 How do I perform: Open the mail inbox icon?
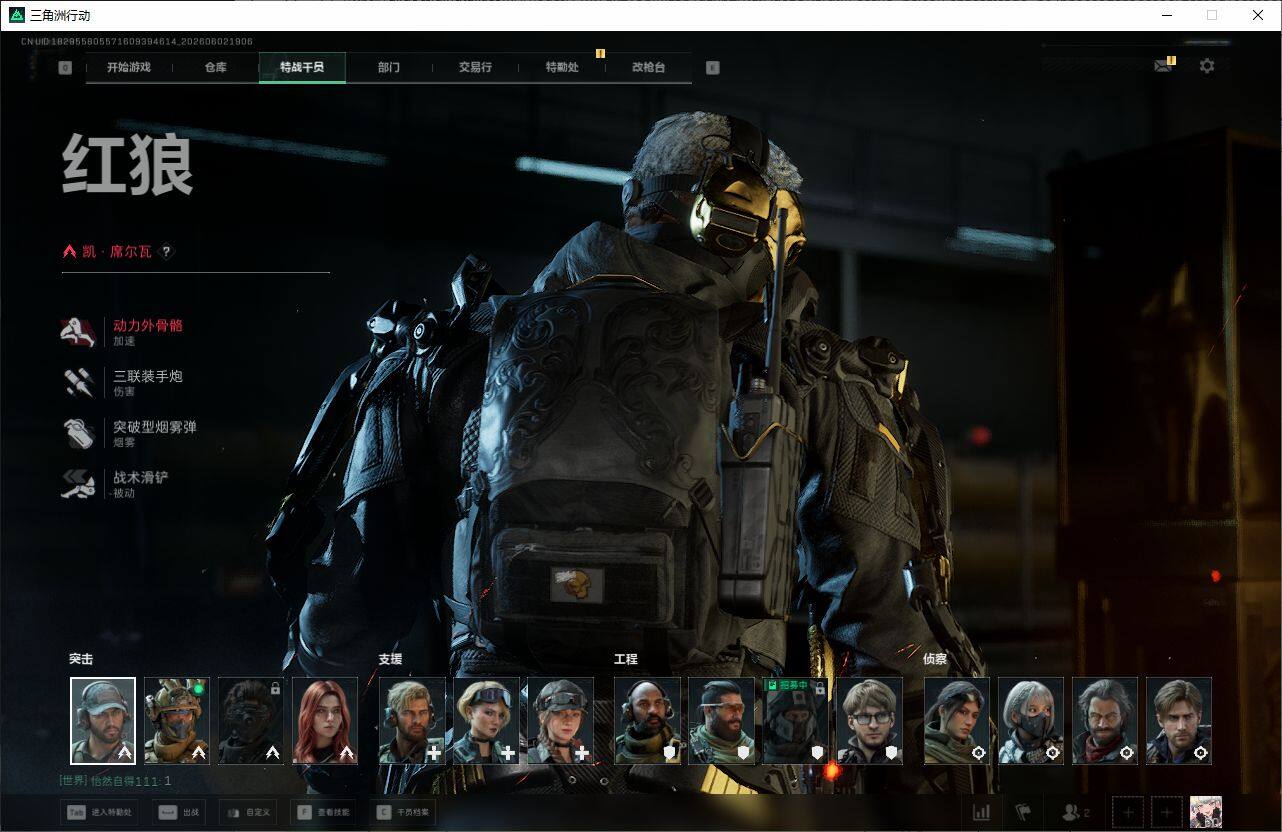[1163, 66]
